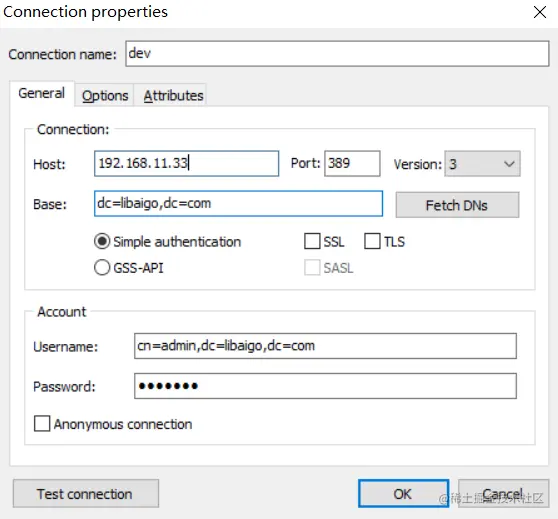This screenshot has width=558, height=519.
Task: Click the Fetch DNs button
Action: tap(457, 205)
